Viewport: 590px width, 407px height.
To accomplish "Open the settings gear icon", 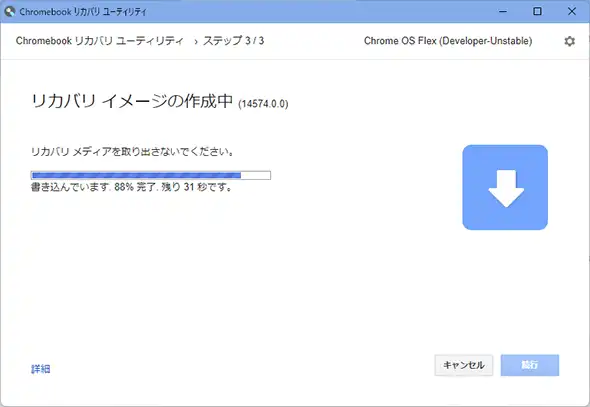I will point(569,41).
